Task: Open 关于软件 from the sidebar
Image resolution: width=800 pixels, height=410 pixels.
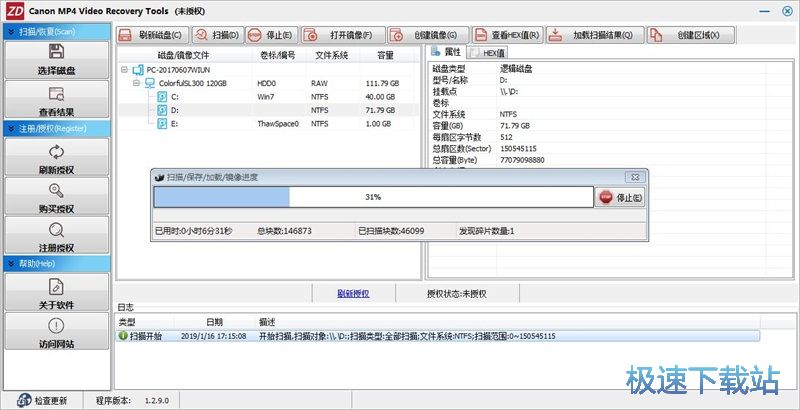Action: point(57,292)
